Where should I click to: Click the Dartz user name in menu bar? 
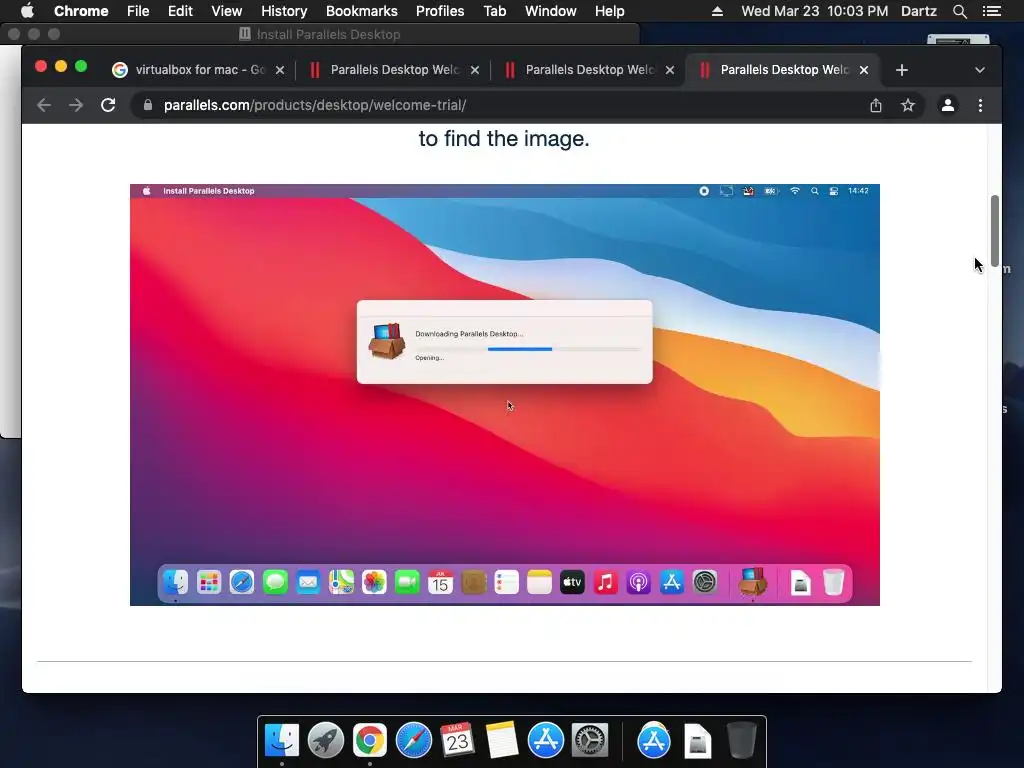[918, 11]
